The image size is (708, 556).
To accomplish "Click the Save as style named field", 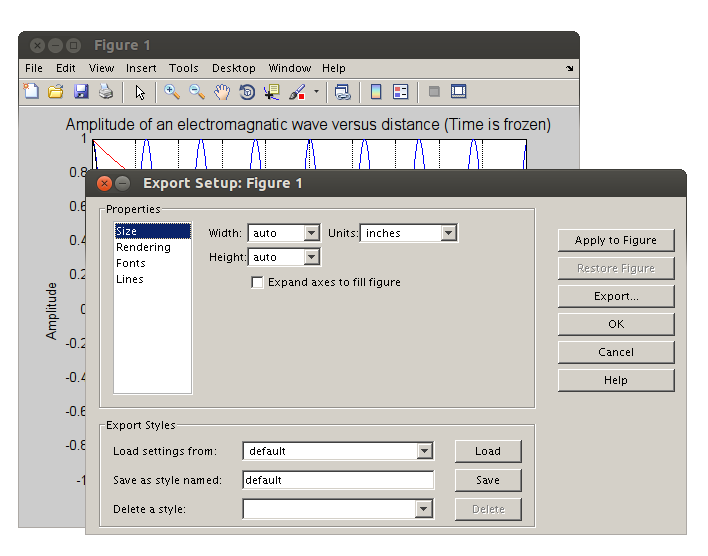I will pos(338,480).
